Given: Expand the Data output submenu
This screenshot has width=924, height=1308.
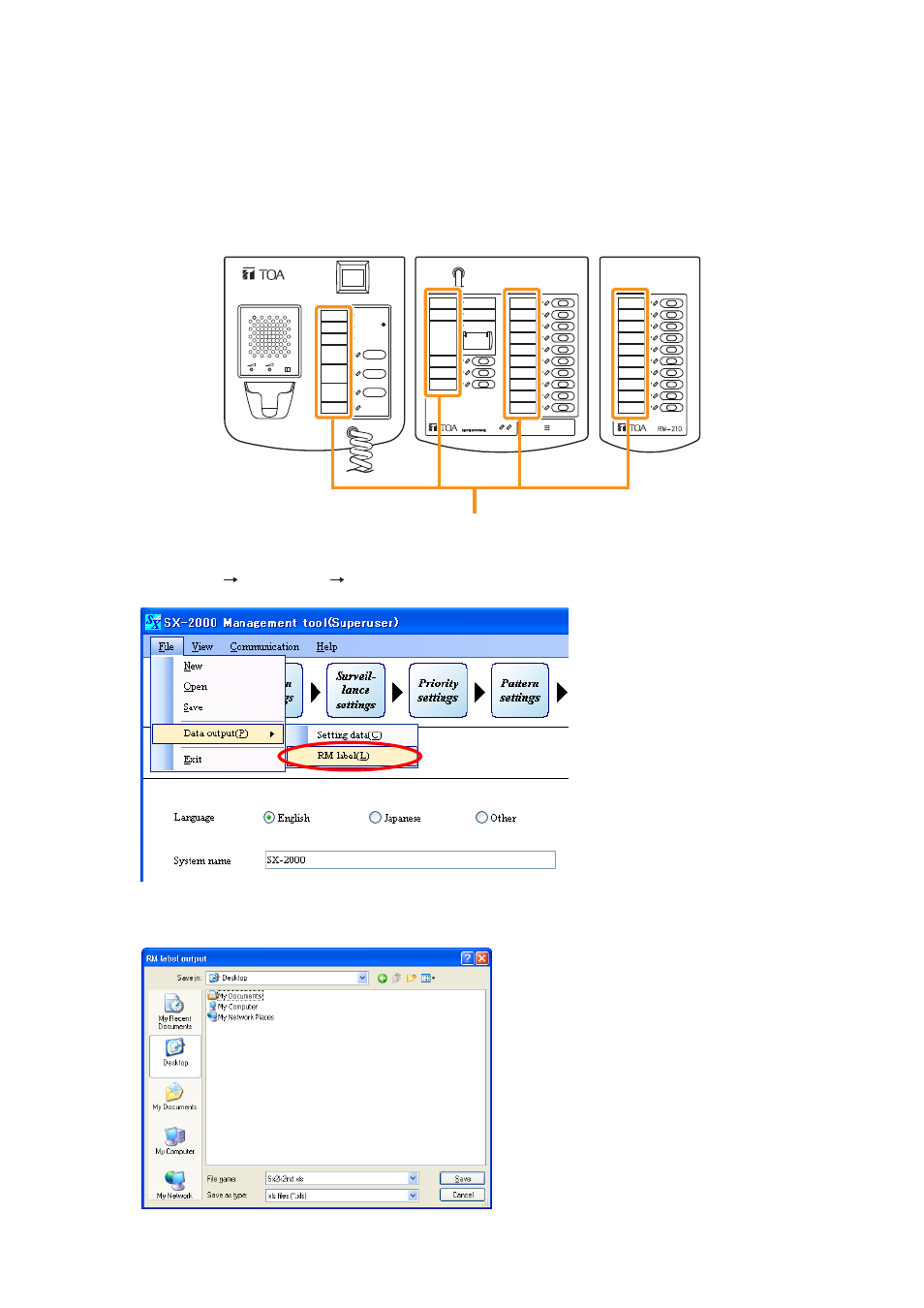Looking at the screenshot, I should pos(218,733).
